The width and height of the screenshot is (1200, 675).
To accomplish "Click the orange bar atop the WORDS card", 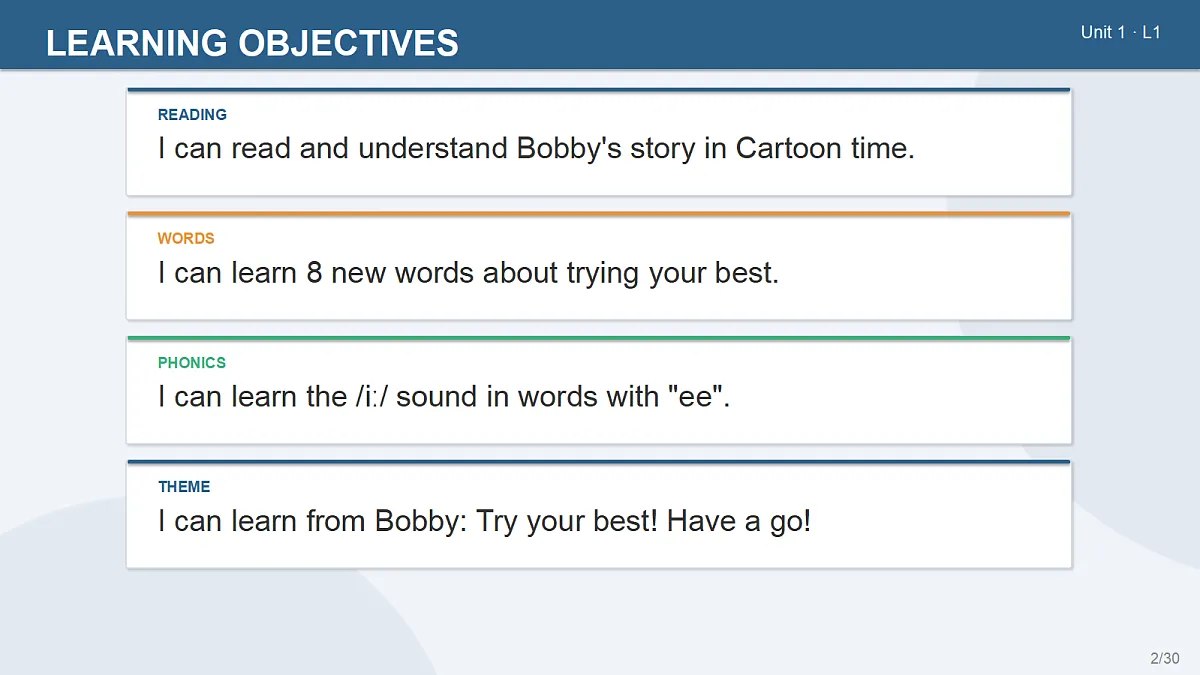I will click(x=598, y=214).
